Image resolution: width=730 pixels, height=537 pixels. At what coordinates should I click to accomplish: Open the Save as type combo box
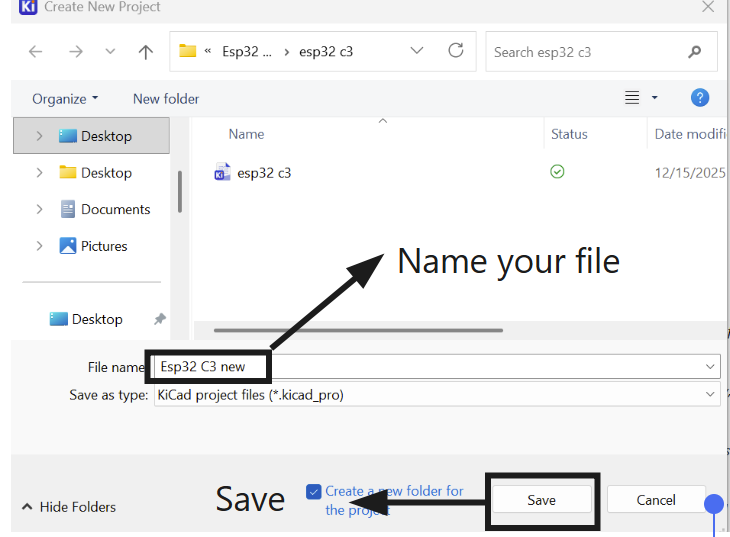click(437, 394)
